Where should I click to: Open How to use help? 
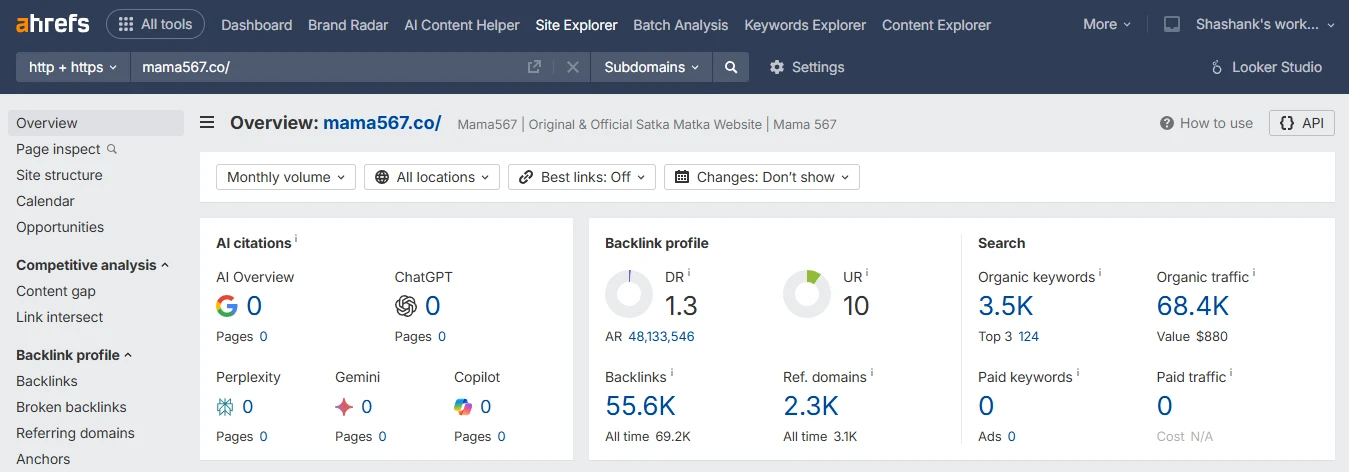(1206, 123)
